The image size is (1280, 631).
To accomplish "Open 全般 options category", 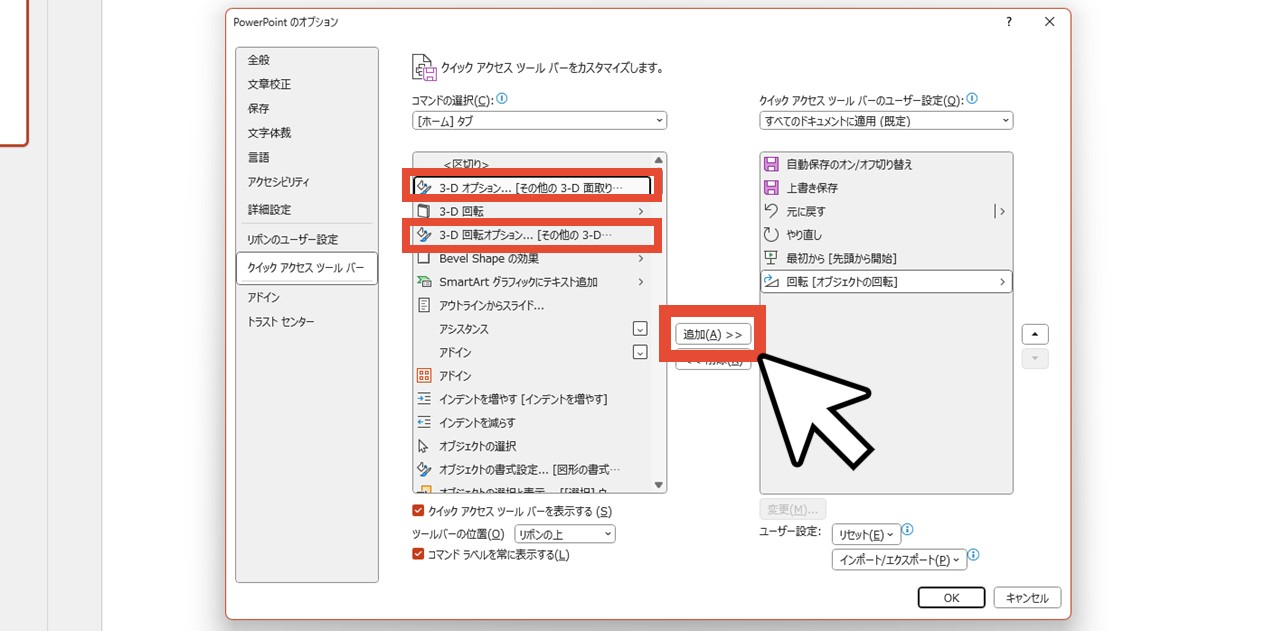I will click(307, 60).
